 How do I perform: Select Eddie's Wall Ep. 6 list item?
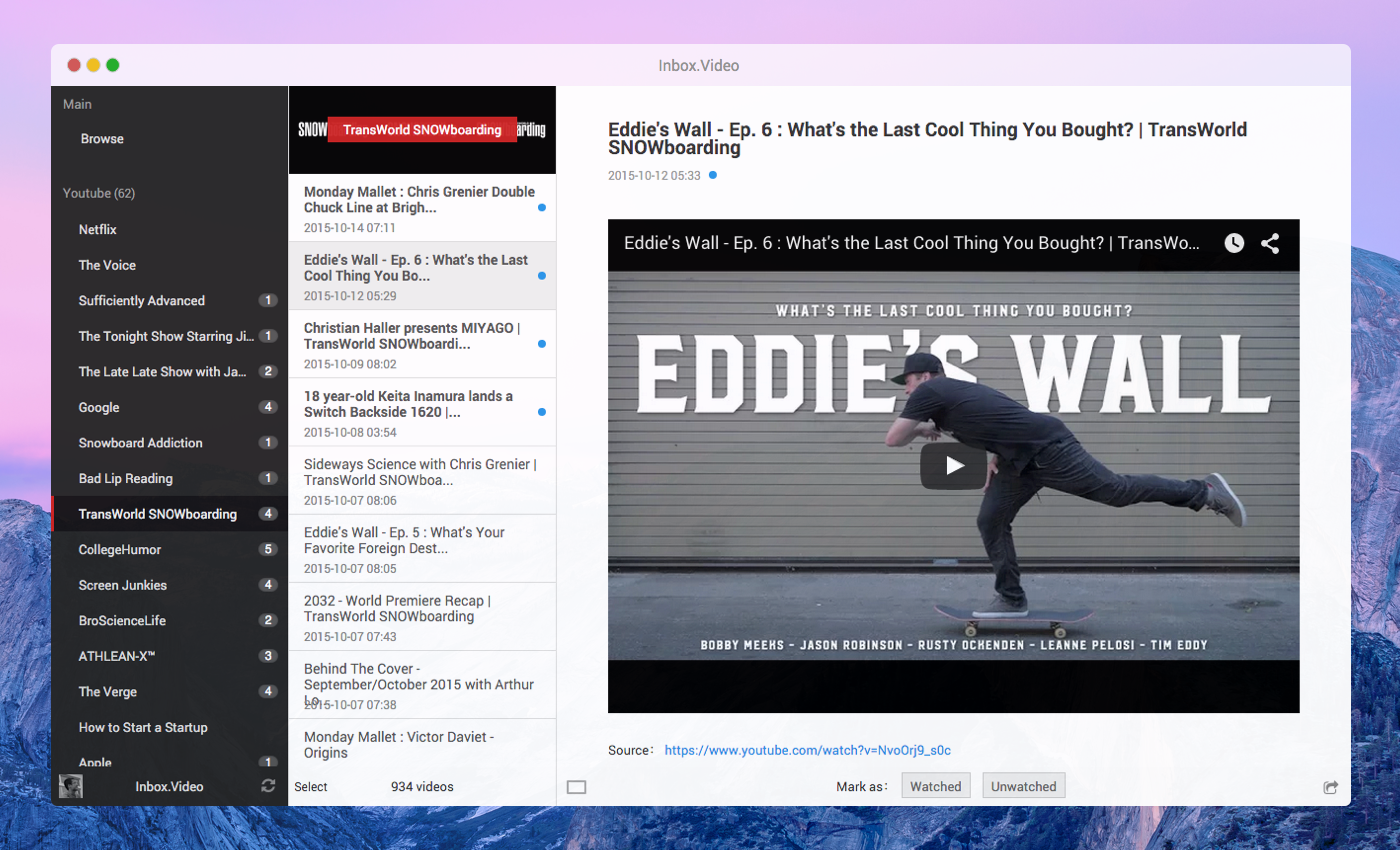pyautogui.click(x=422, y=276)
